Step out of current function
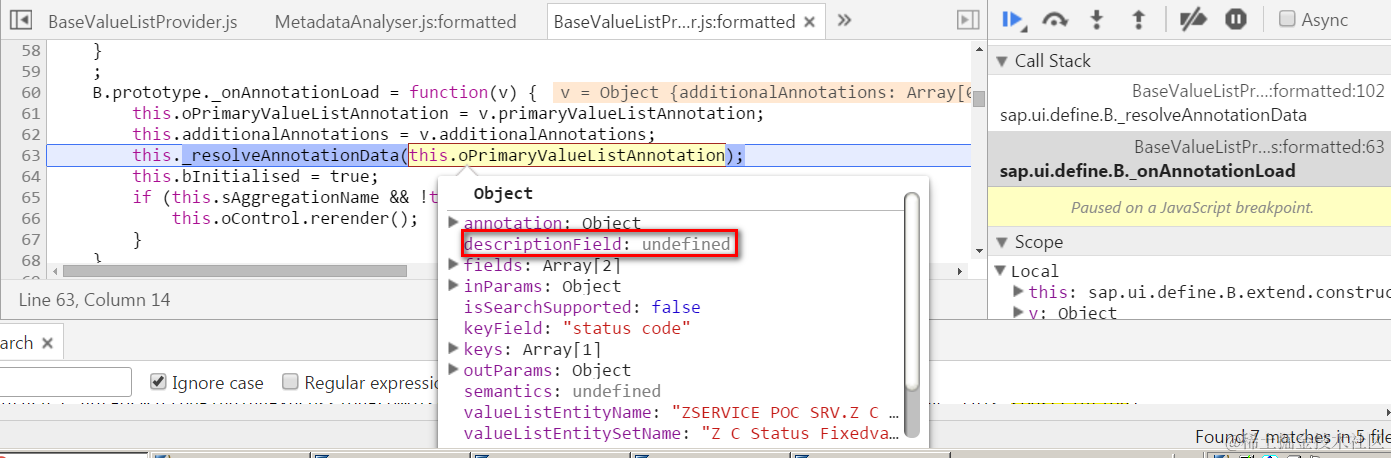This screenshot has height=458, width=1391. pos(1137,19)
